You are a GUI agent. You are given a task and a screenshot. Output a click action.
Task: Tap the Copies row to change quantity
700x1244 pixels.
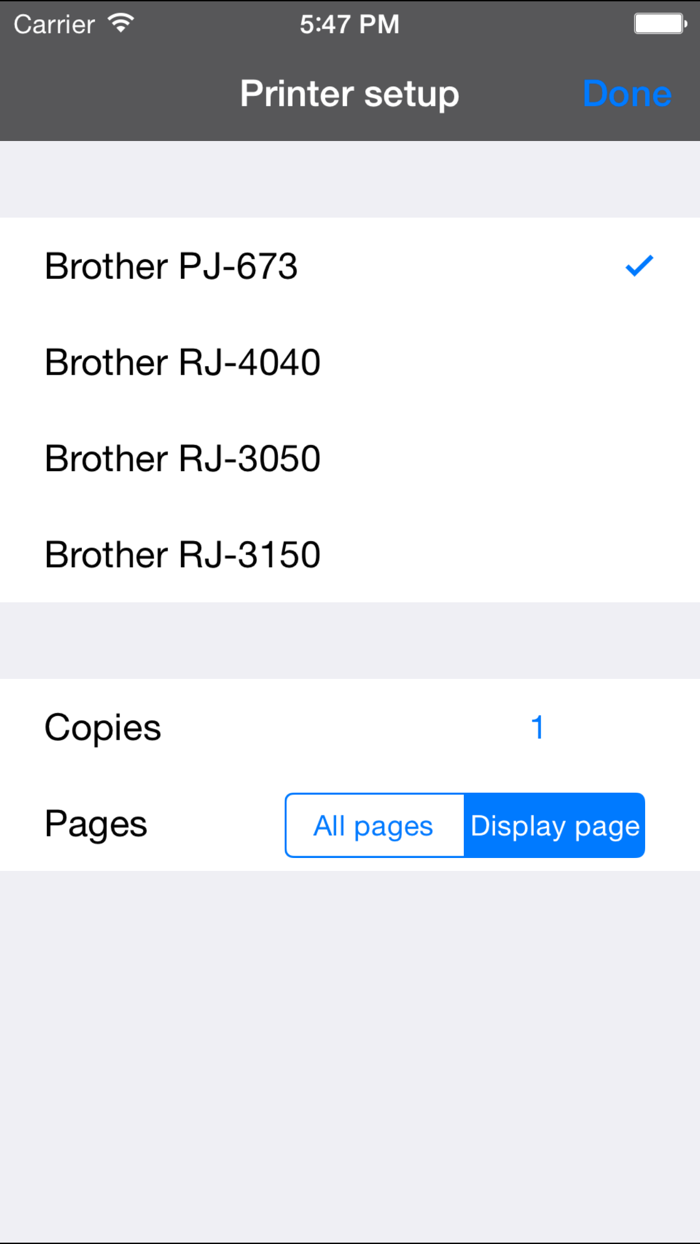[x=102, y=727]
